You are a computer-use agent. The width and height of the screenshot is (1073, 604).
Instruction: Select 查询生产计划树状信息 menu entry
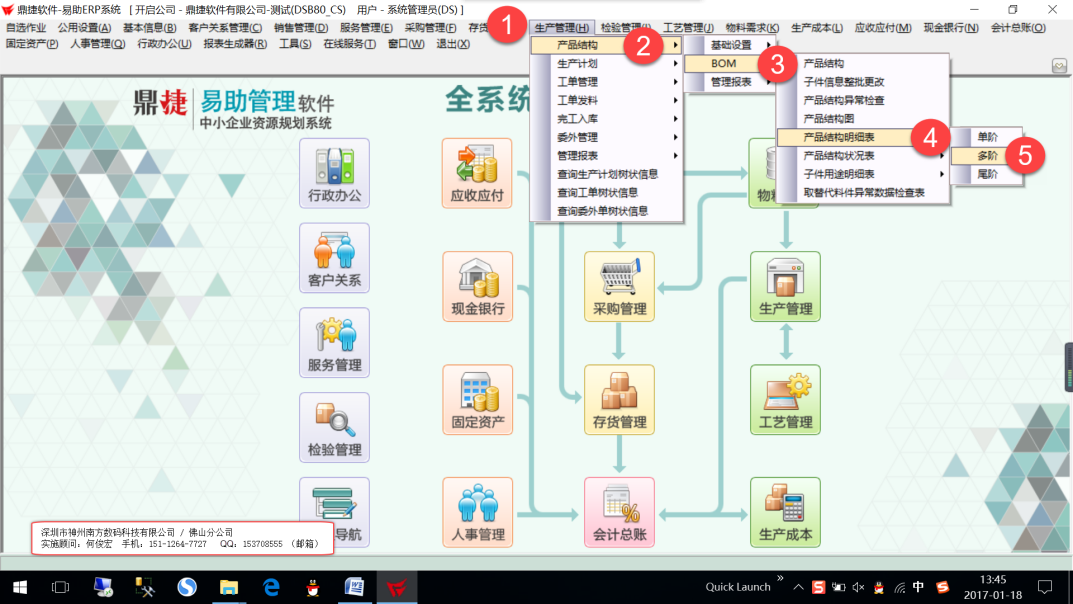pos(607,174)
